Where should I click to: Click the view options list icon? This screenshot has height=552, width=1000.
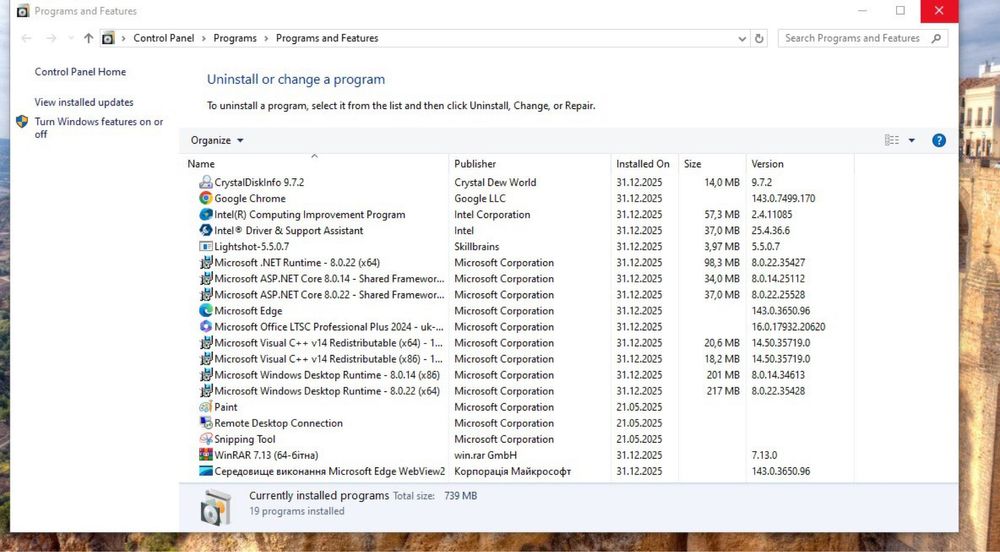click(x=892, y=140)
